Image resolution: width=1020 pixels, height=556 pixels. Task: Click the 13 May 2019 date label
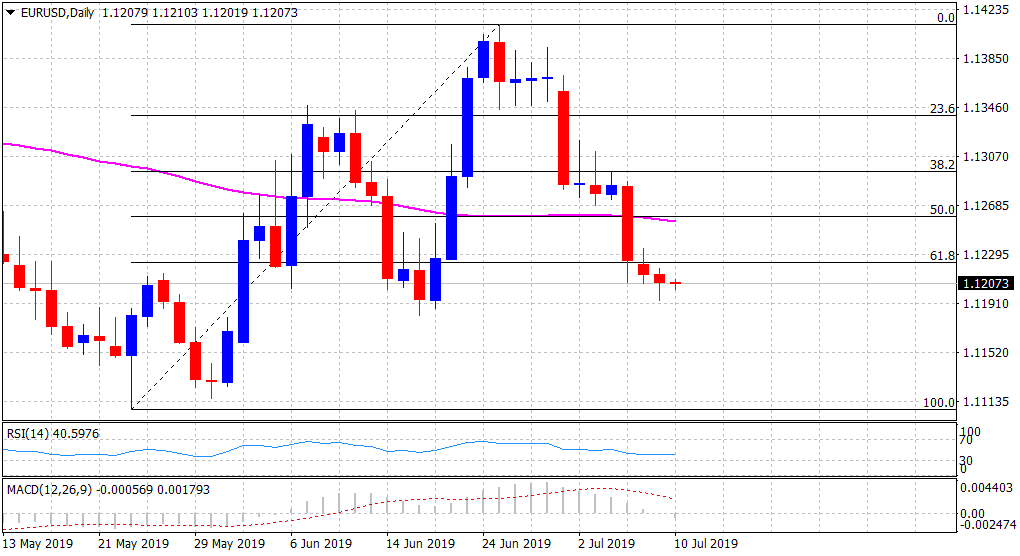[38, 543]
